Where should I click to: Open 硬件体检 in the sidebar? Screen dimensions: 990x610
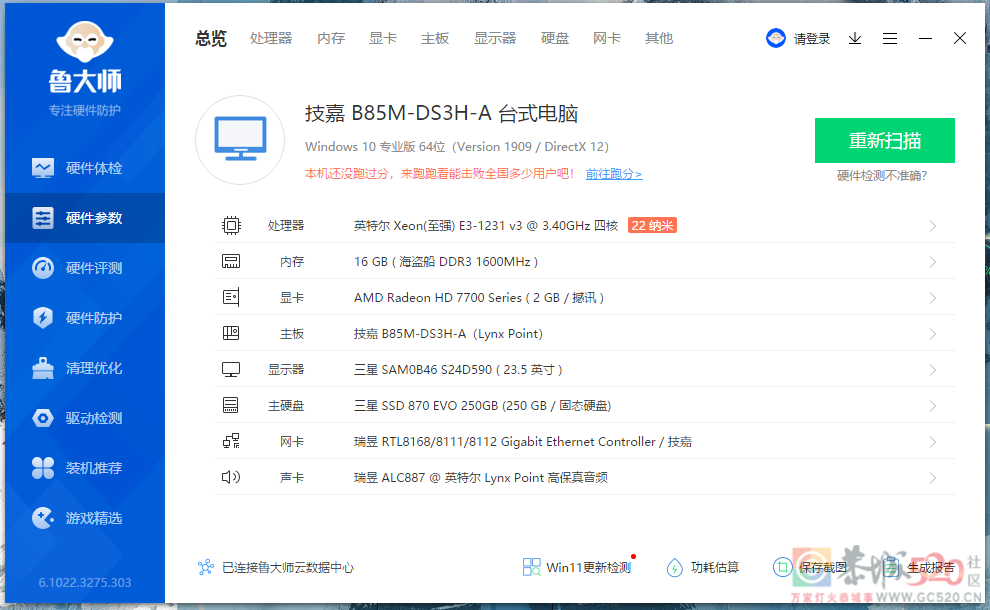(x=85, y=168)
